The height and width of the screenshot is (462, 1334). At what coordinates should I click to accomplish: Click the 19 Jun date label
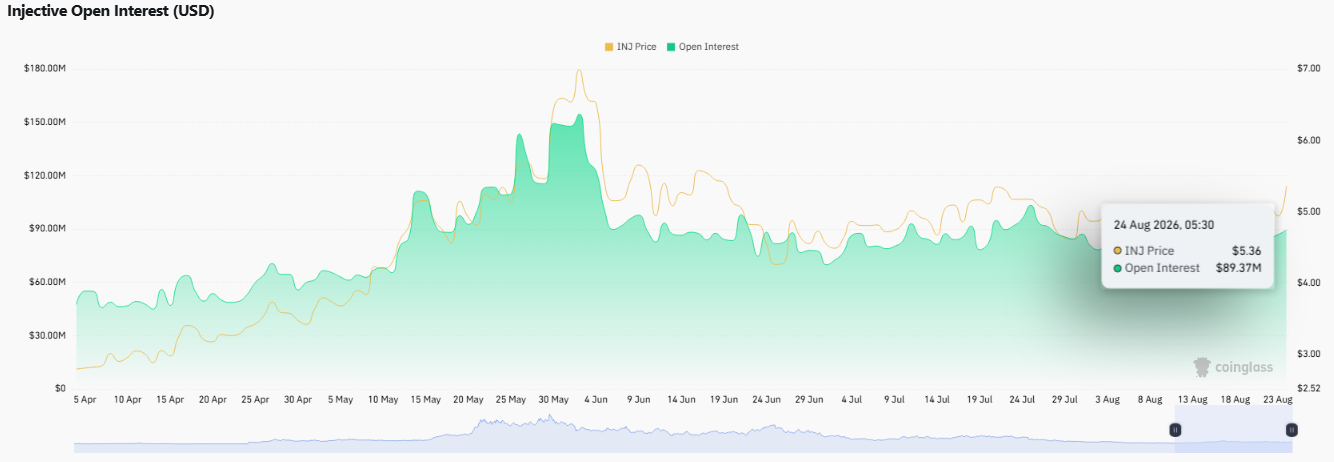pos(724,400)
